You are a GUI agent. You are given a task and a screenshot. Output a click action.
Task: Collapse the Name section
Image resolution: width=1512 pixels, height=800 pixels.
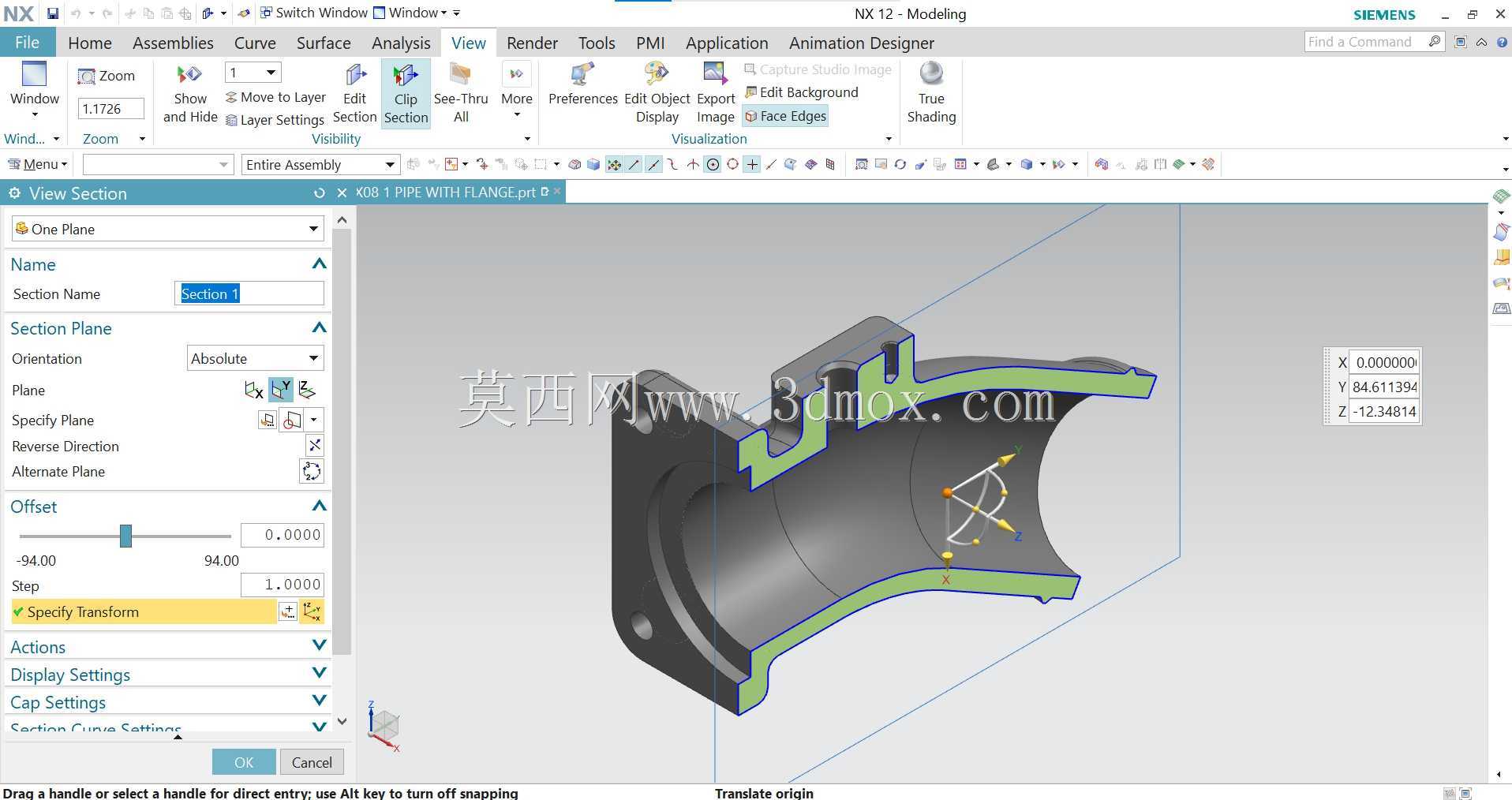tap(319, 264)
